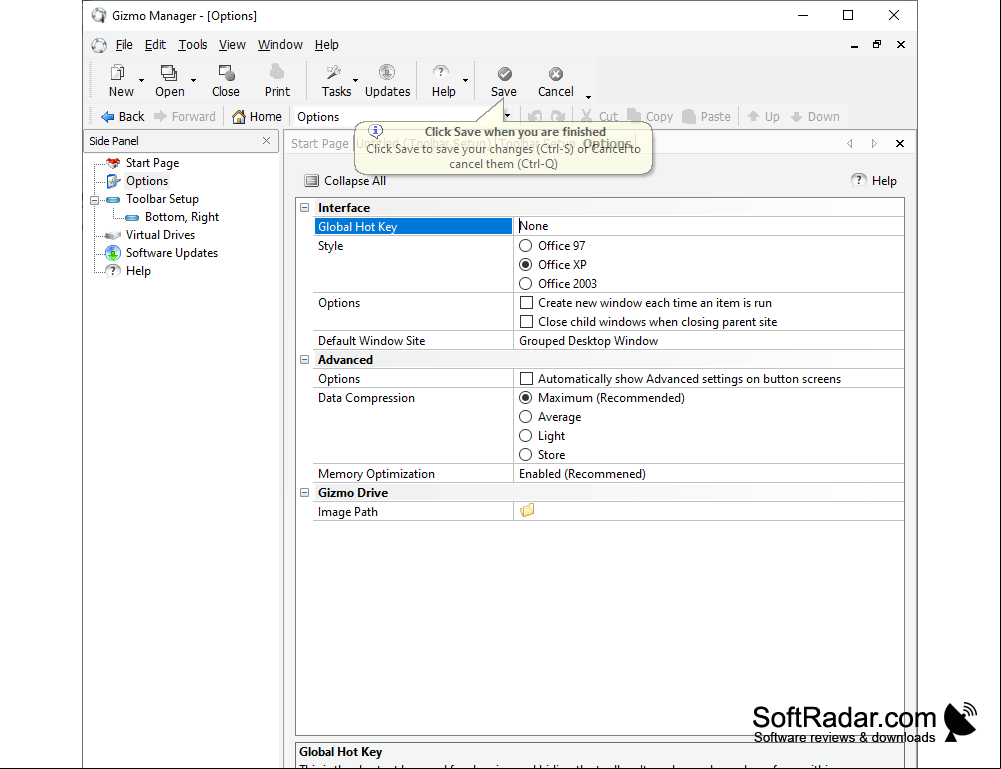Open the Tasks dropdown arrow

[x=356, y=80]
